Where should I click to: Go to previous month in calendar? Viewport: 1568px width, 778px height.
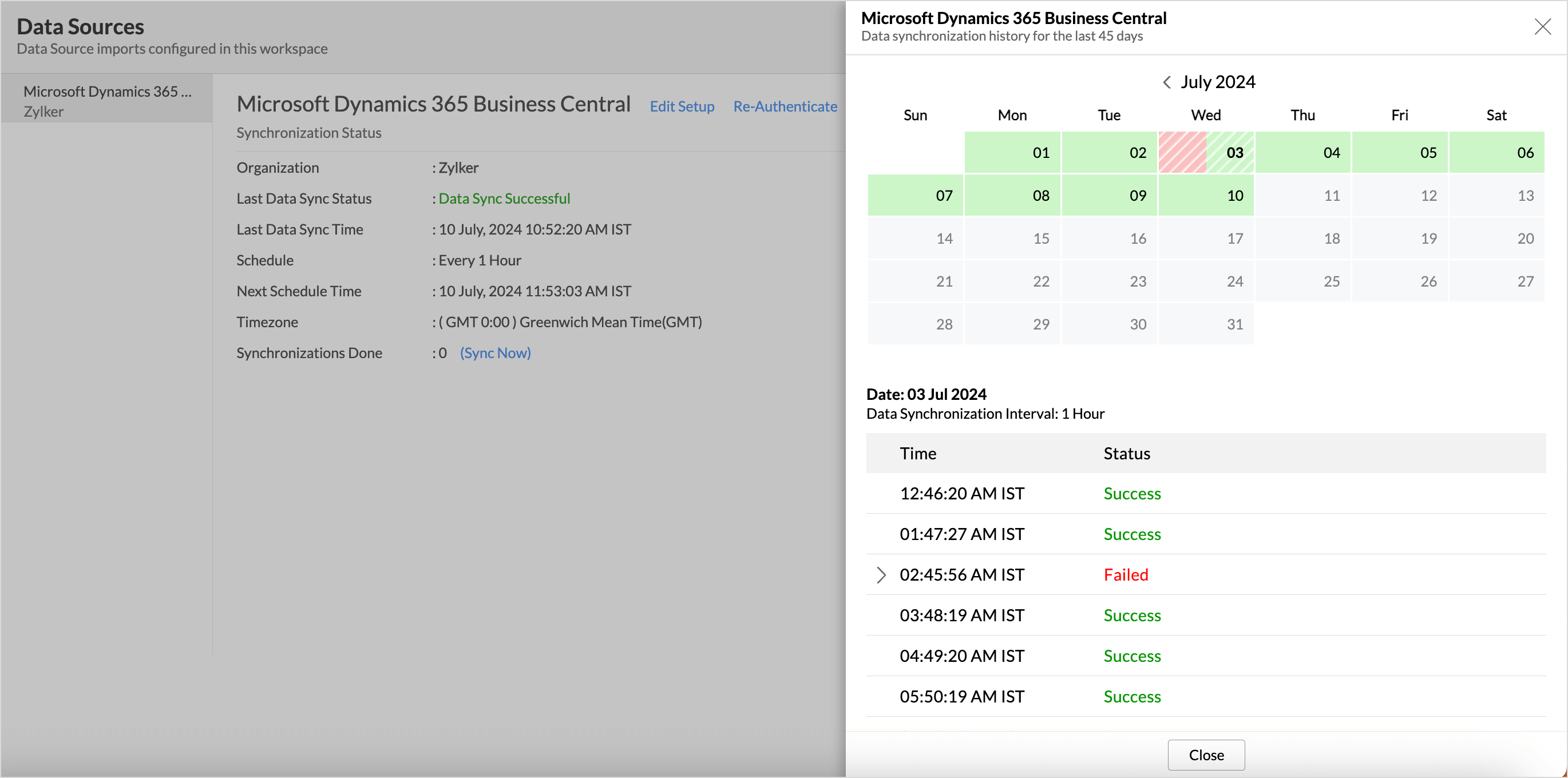point(1166,82)
